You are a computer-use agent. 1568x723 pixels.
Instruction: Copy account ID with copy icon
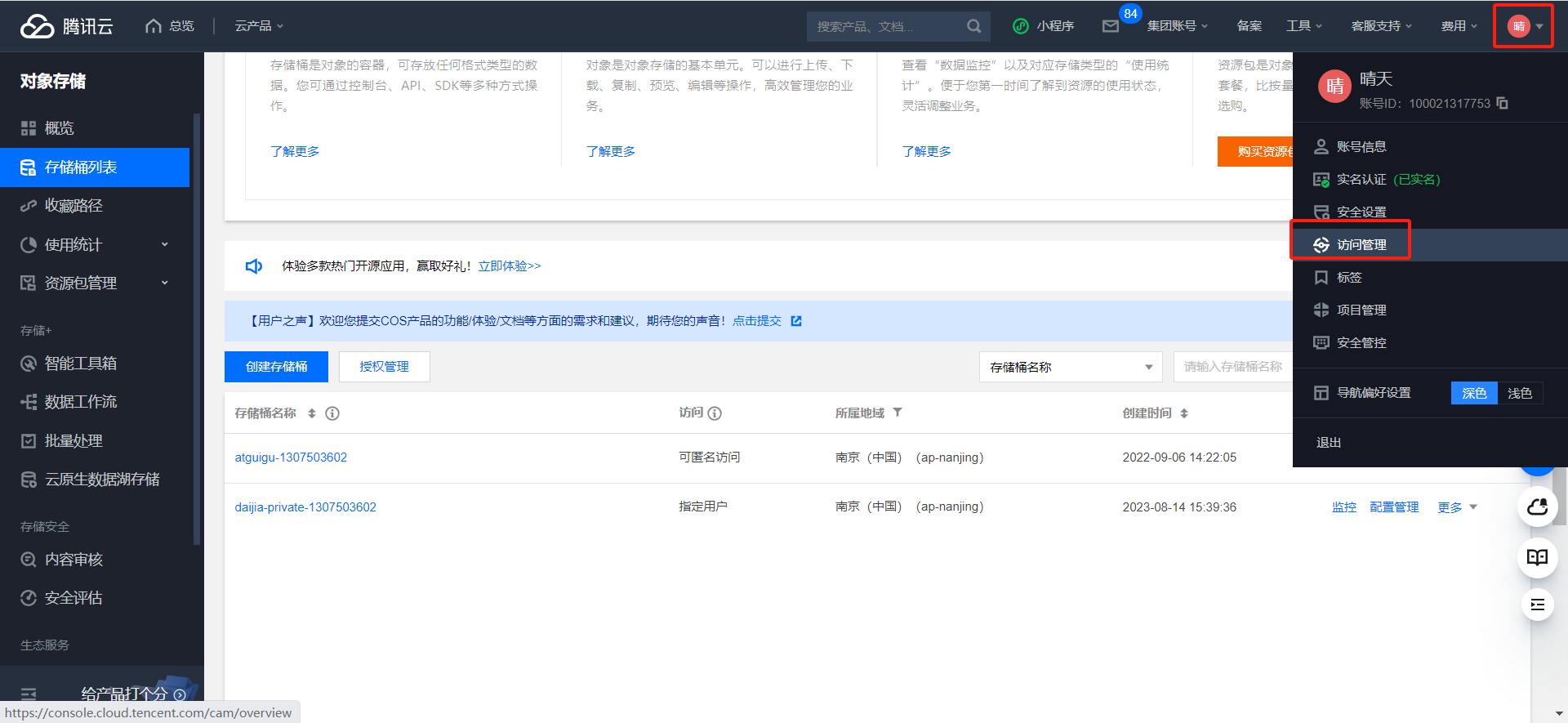click(x=1503, y=103)
